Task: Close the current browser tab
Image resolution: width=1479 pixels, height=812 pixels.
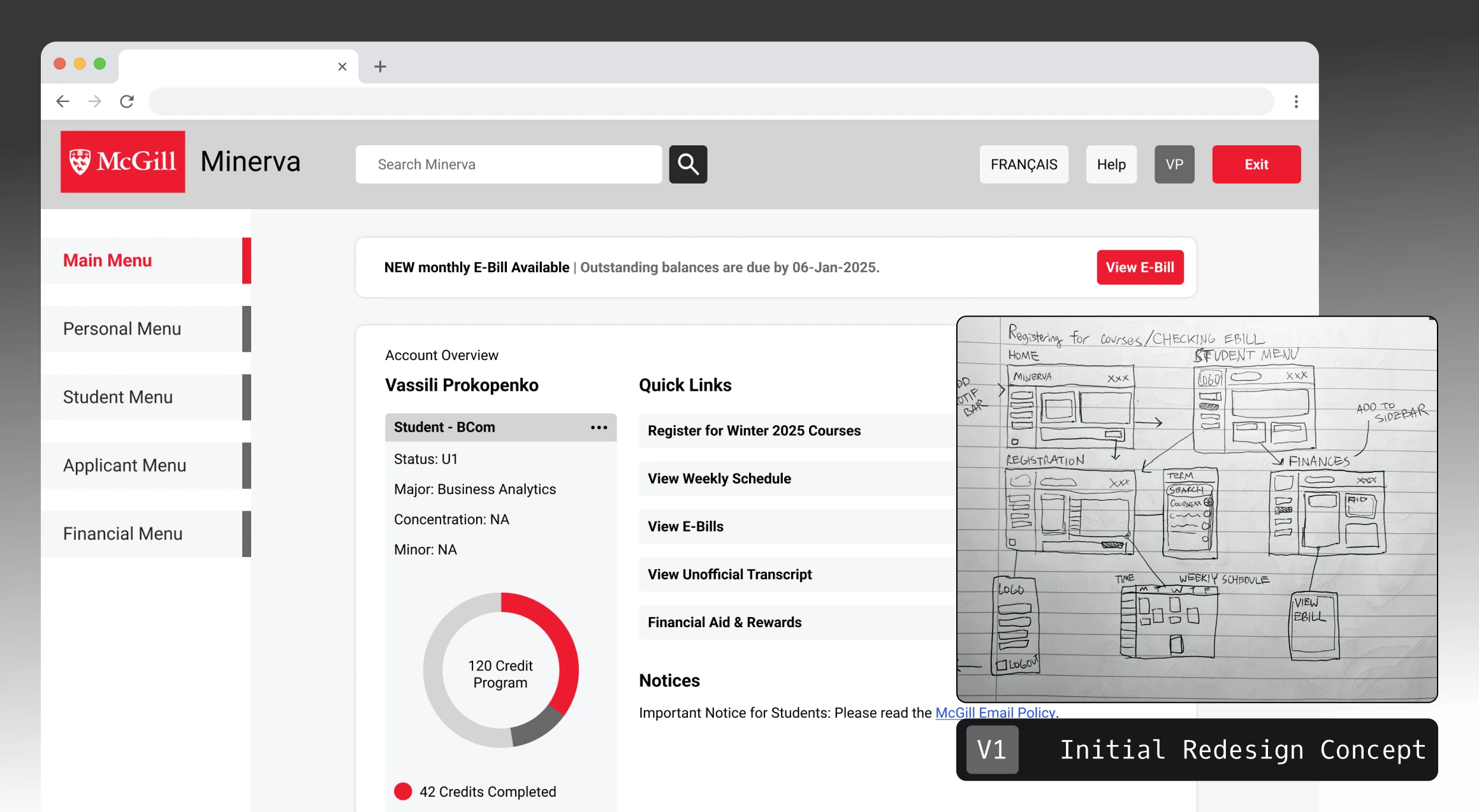Action: [342, 66]
